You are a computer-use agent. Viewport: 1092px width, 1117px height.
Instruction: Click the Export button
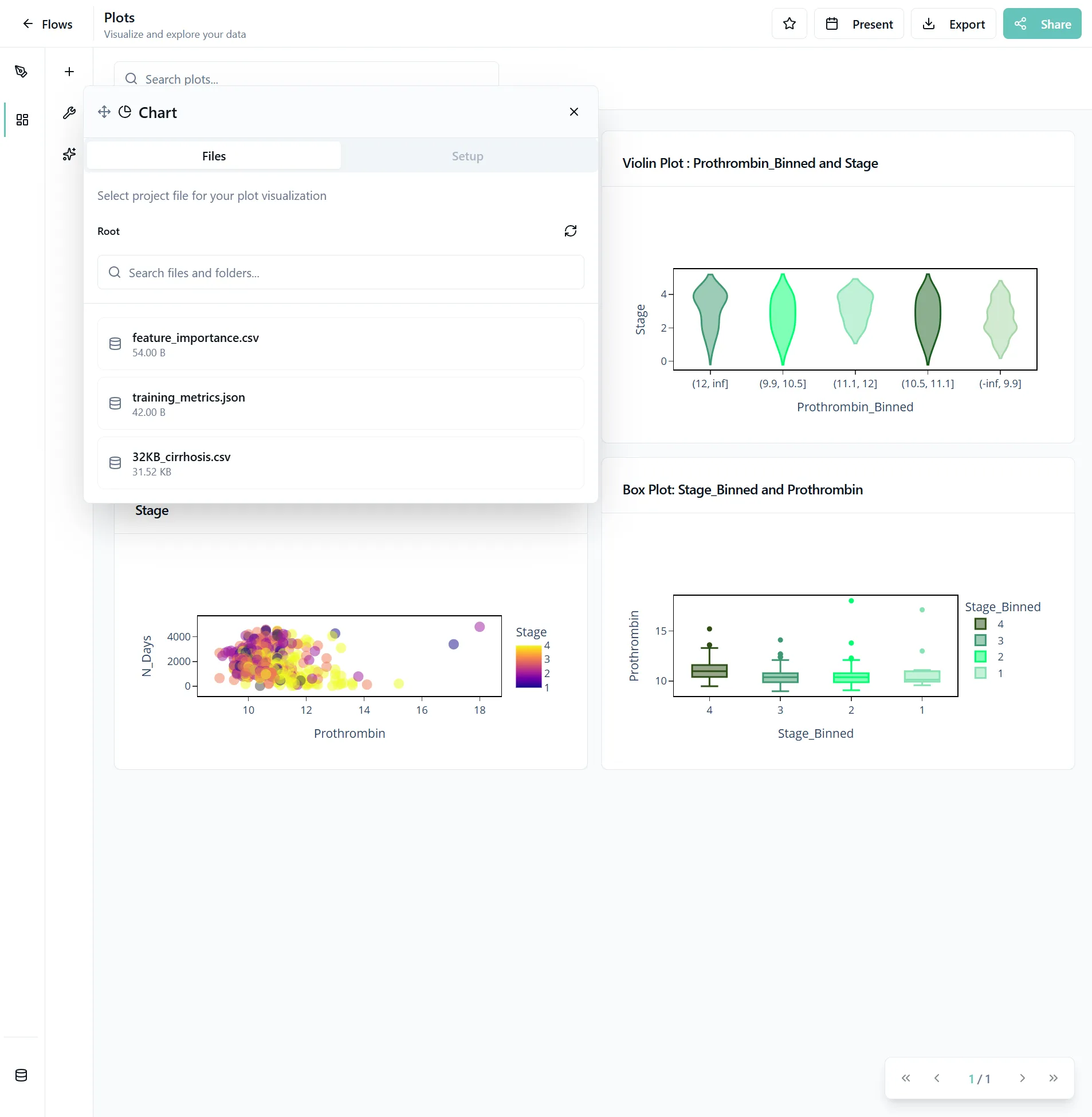(953, 24)
